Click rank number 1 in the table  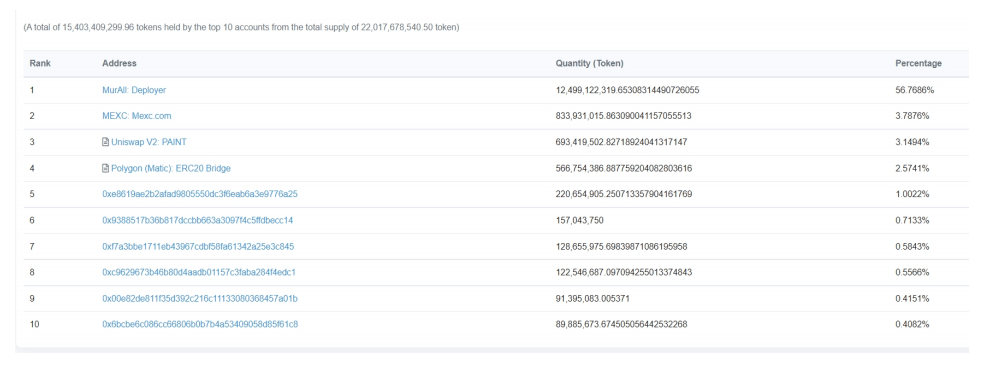32,90
